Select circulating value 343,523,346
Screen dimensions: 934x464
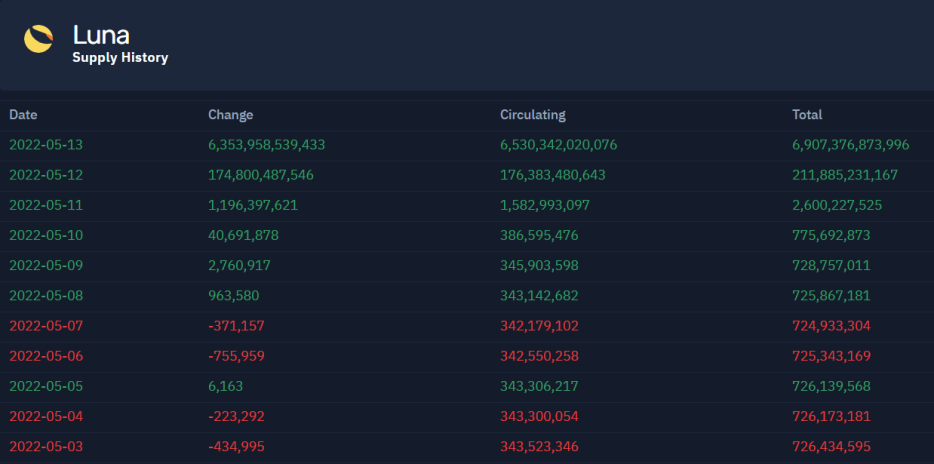[539, 447]
